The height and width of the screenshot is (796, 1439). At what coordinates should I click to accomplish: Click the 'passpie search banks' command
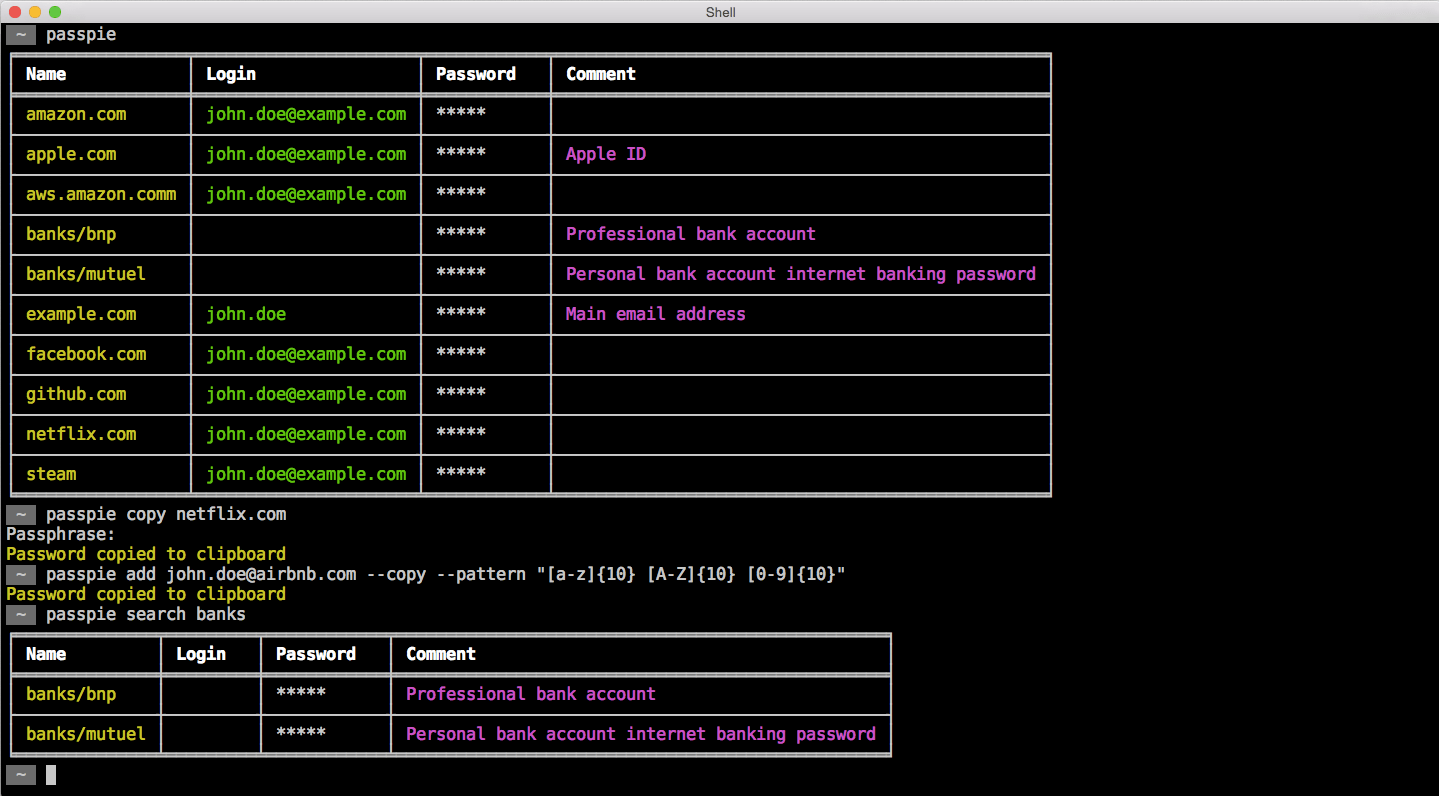click(x=146, y=614)
